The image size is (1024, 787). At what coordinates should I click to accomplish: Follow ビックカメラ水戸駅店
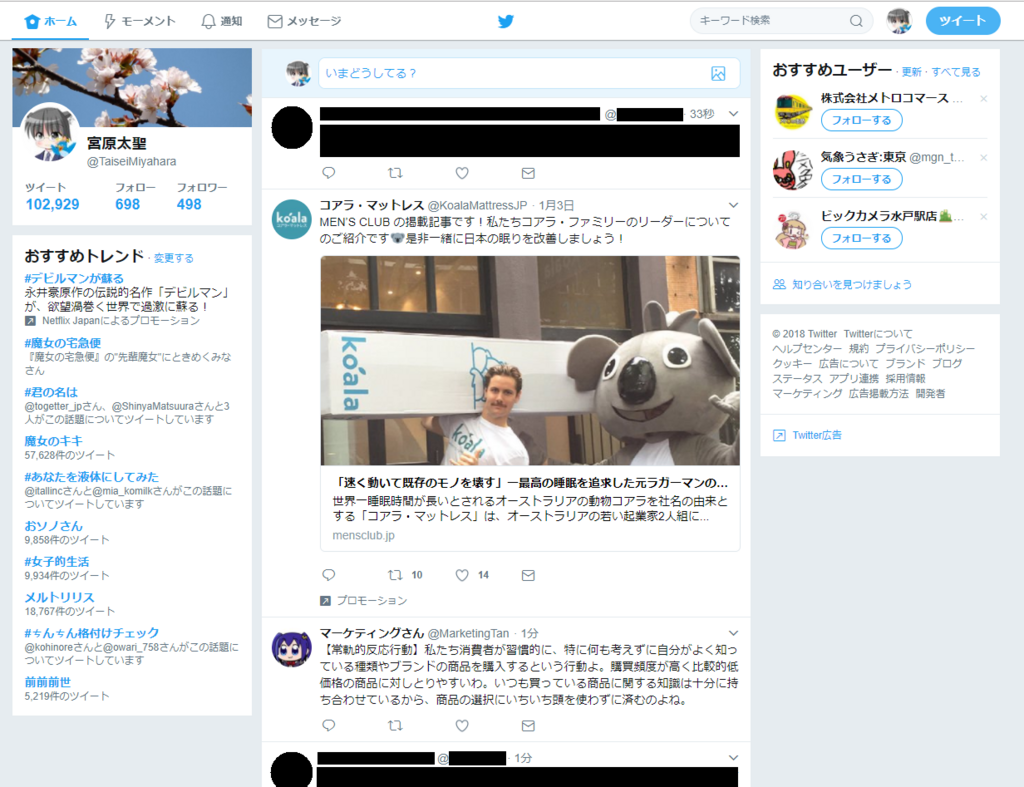pos(861,238)
